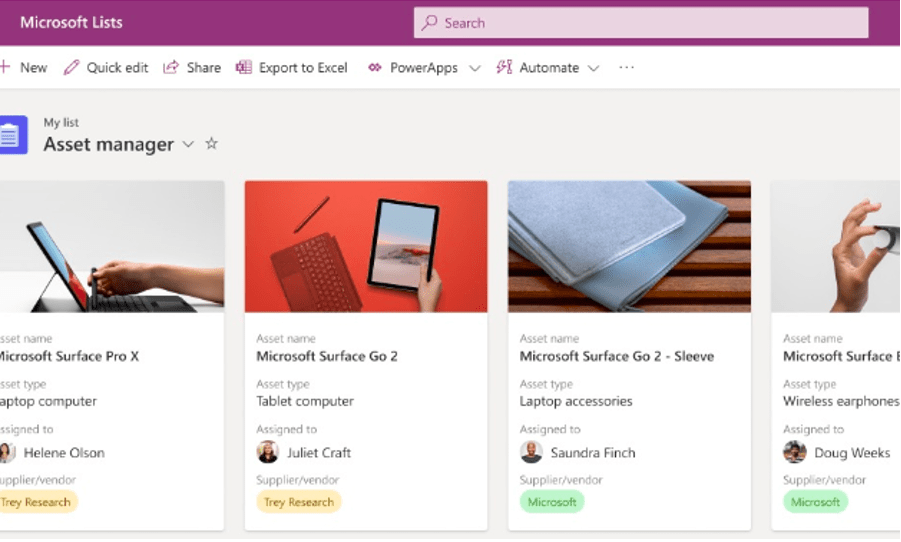This screenshot has width=901, height=542.
Task: Click the Quick edit pencil icon
Action: point(71,67)
